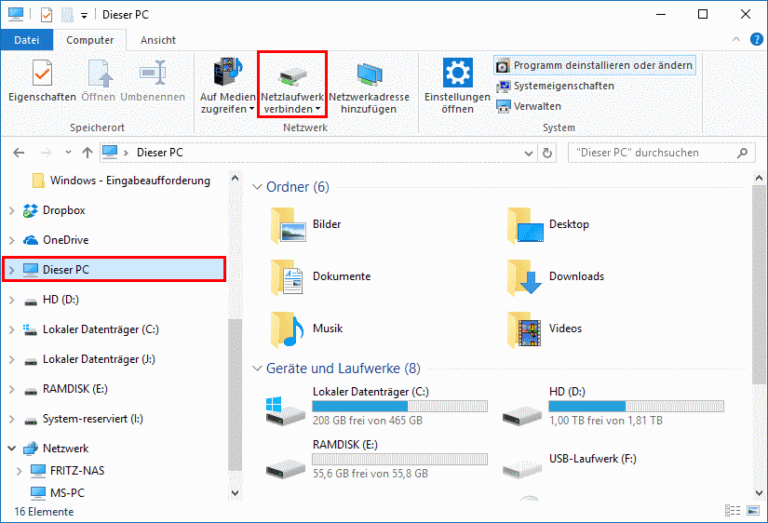The height and width of the screenshot is (523, 768).
Task: Click Netzwerkadresse hinzufügen icon
Action: point(369,74)
